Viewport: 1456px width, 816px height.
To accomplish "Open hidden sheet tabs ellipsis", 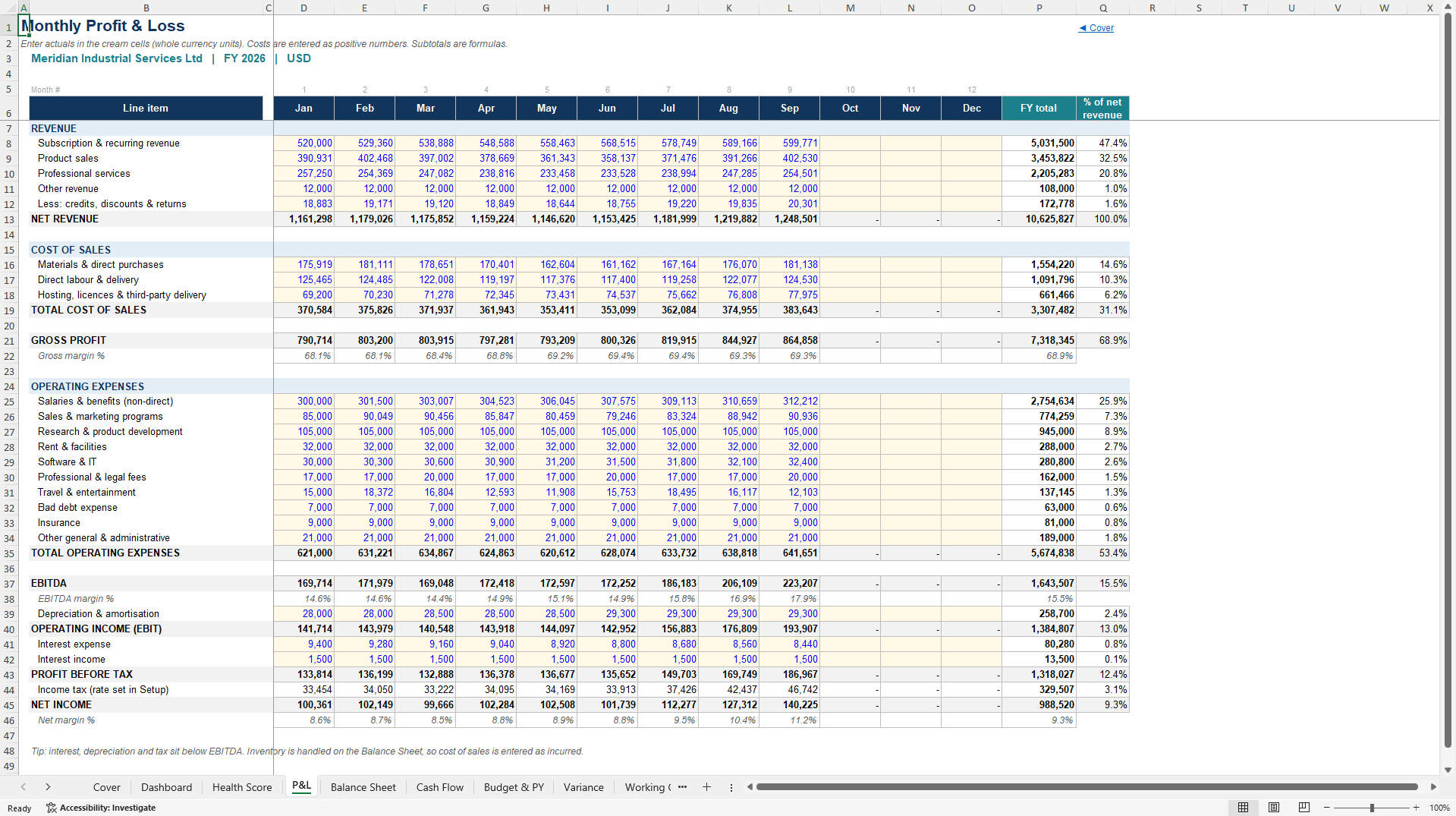I will 682,787.
